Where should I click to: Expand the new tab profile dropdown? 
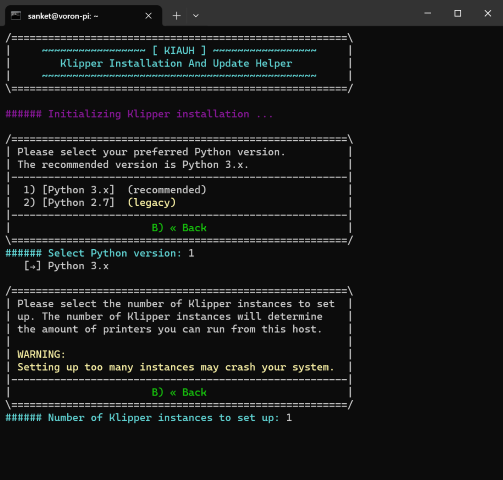pos(196,16)
